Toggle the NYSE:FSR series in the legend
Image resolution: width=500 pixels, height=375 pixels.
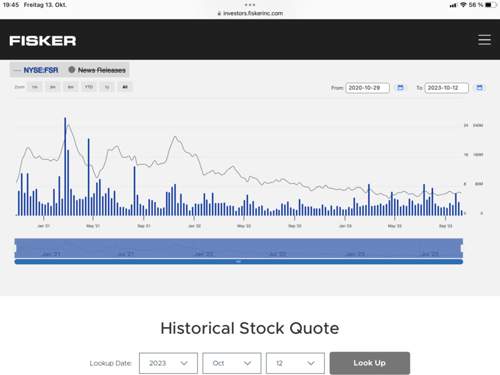coord(36,70)
